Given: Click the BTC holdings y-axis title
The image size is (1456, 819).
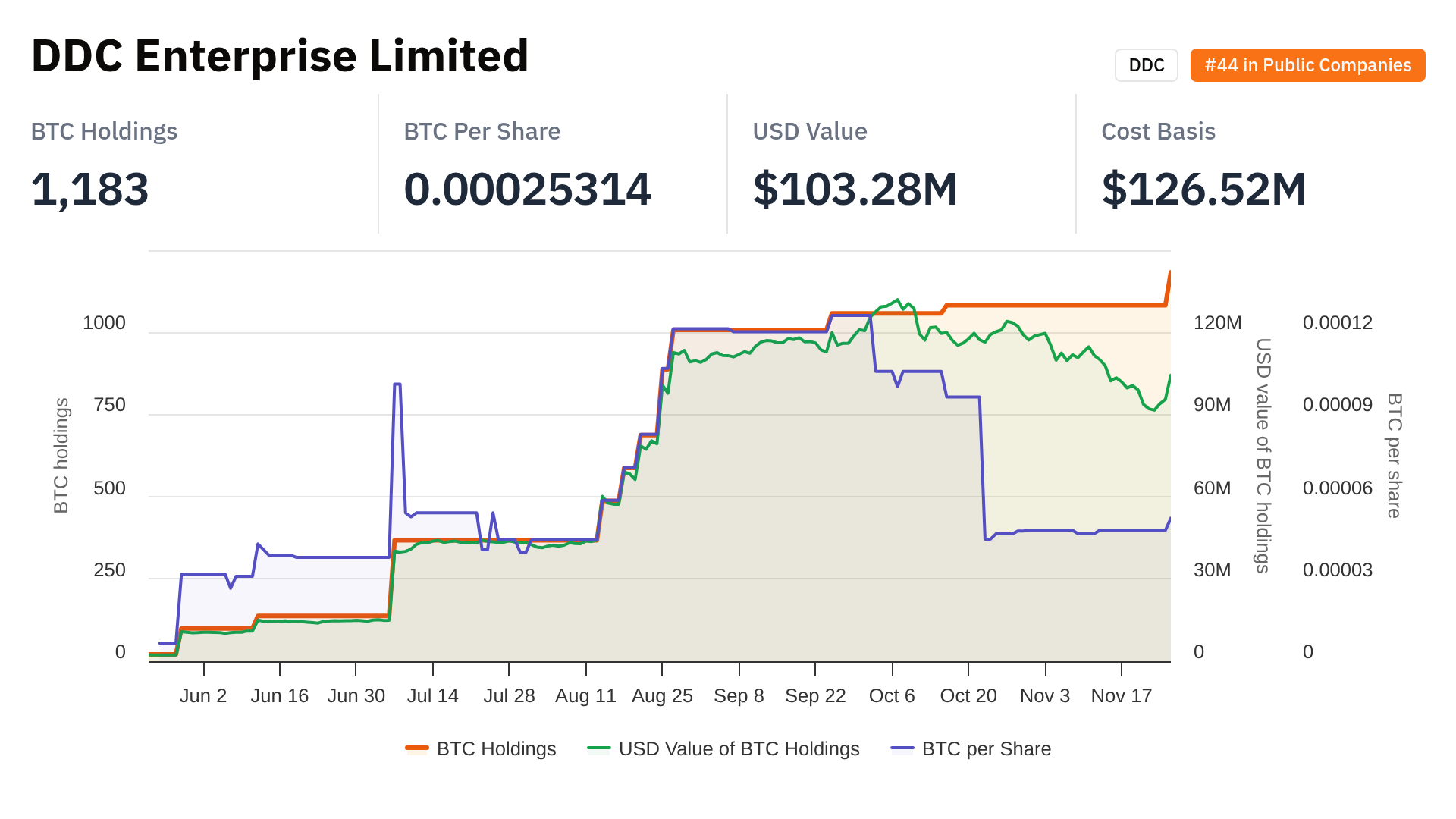Looking at the screenshot, I should [x=61, y=455].
